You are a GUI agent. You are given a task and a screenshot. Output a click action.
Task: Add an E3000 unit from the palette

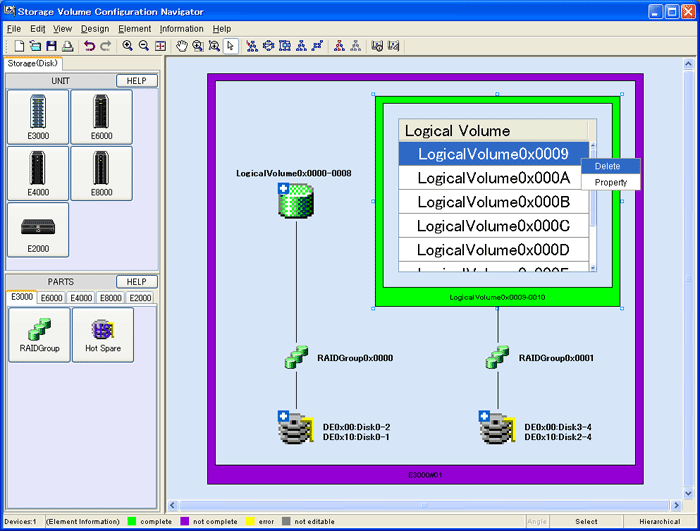[38, 117]
